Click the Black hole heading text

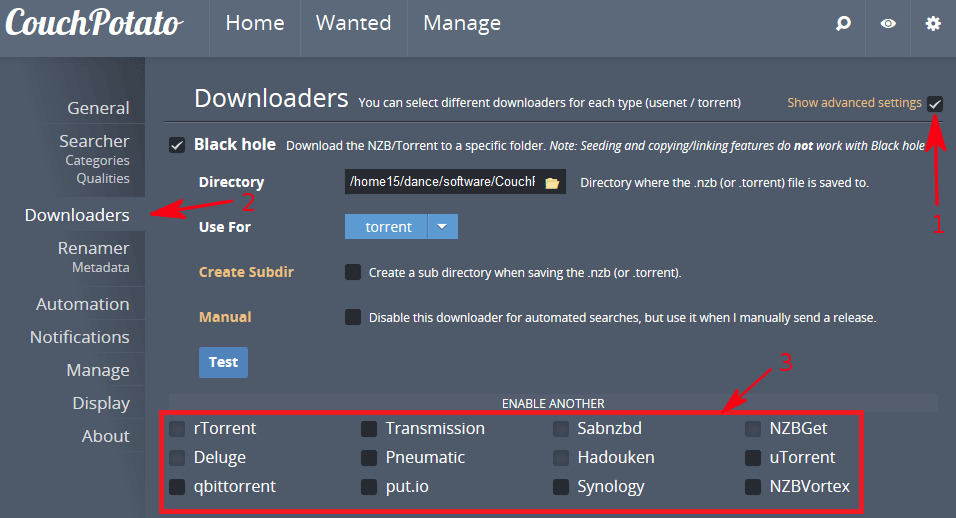235,144
